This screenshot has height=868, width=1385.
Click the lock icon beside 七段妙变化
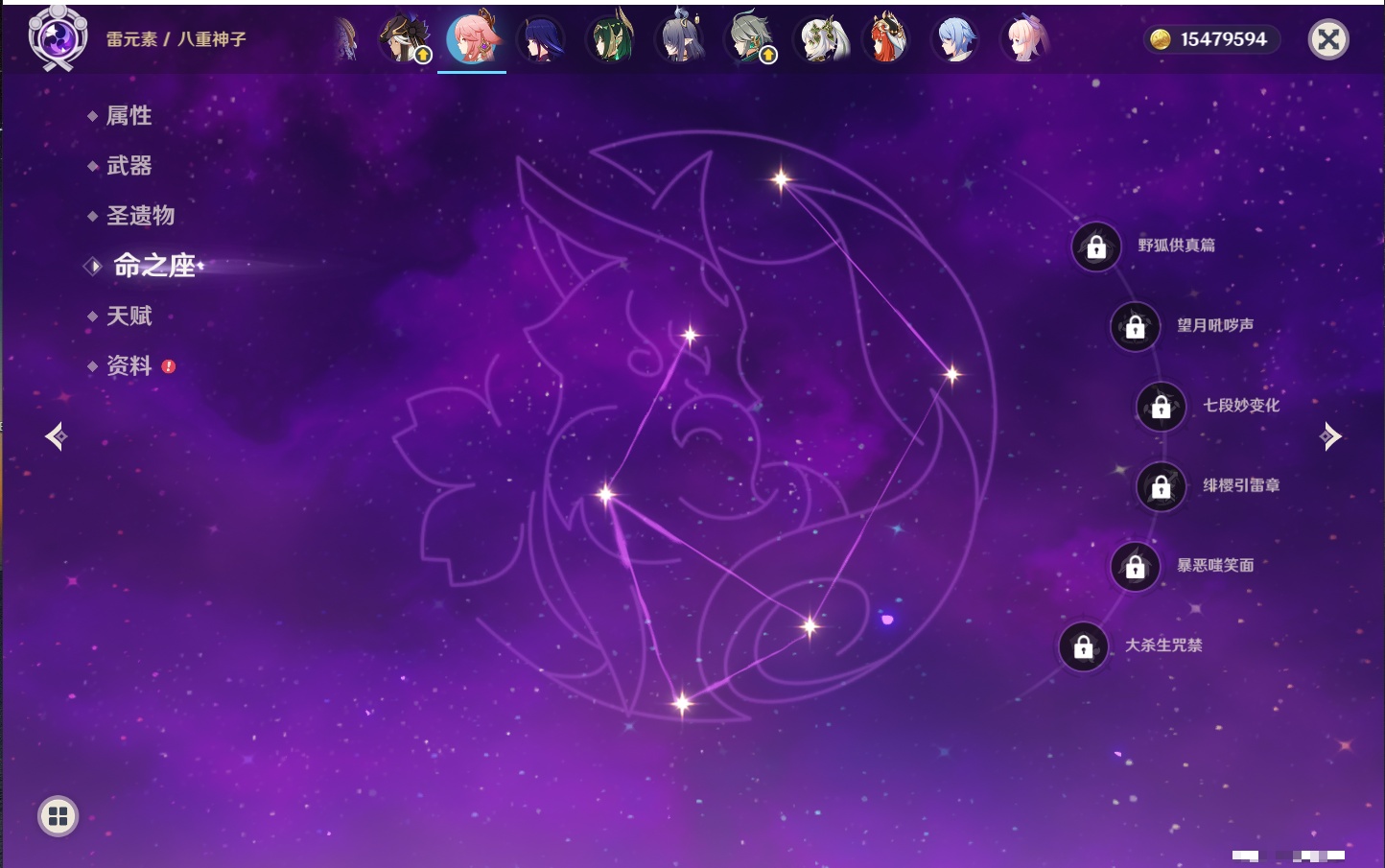coord(1162,407)
